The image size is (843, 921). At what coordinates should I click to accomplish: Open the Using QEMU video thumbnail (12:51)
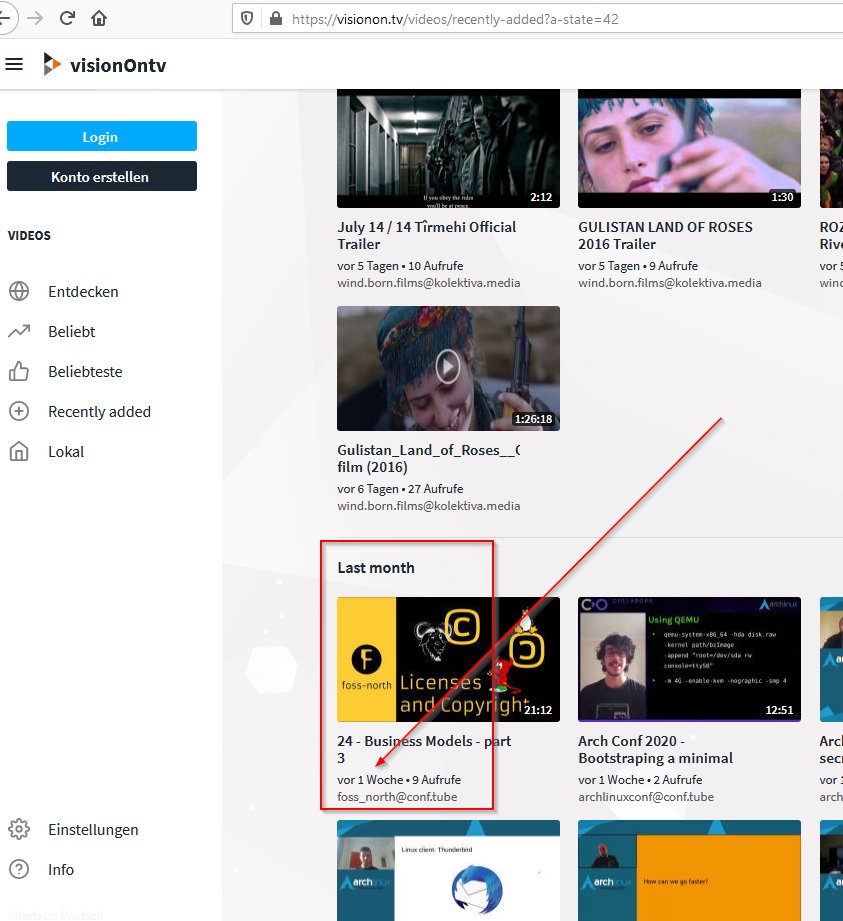[689, 660]
